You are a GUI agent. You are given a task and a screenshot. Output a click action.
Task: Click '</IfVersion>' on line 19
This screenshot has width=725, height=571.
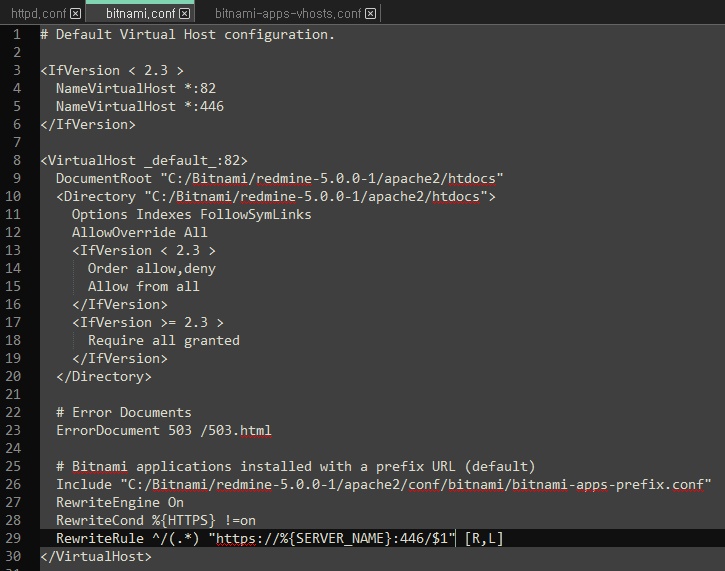click(120, 359)
